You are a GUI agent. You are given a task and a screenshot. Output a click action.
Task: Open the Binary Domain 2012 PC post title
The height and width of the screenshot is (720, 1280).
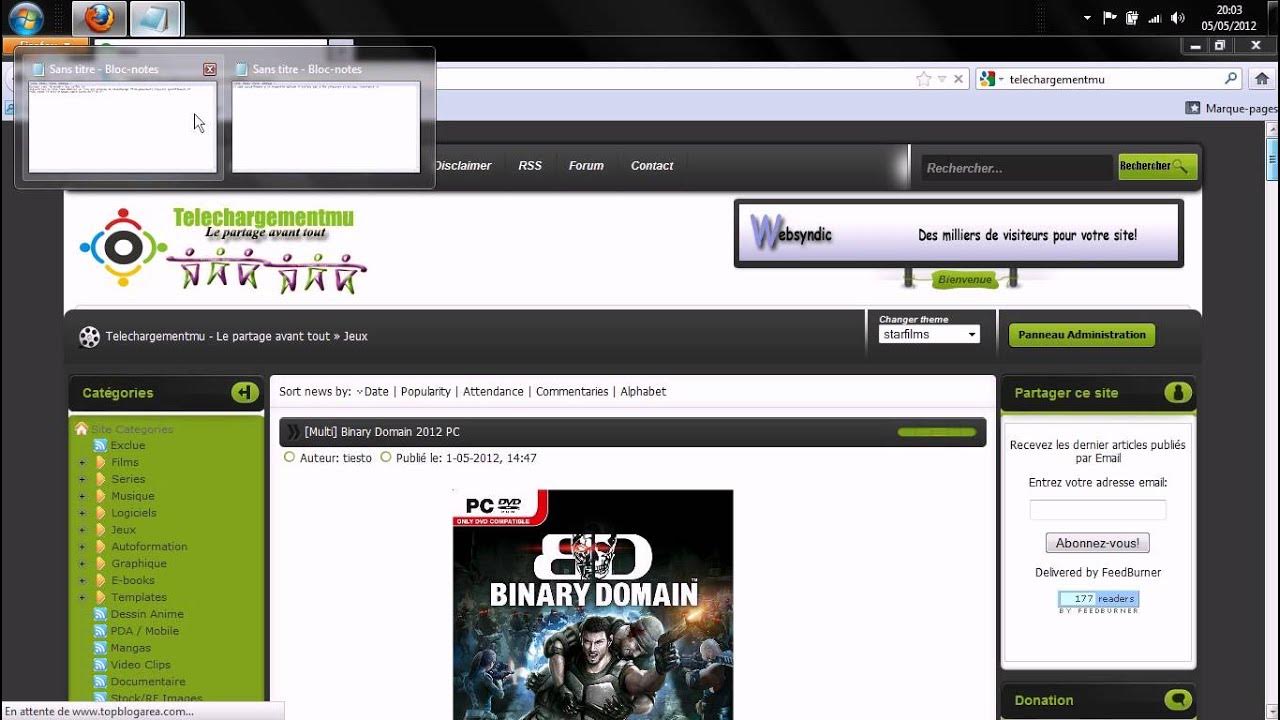tap(382, 432)
